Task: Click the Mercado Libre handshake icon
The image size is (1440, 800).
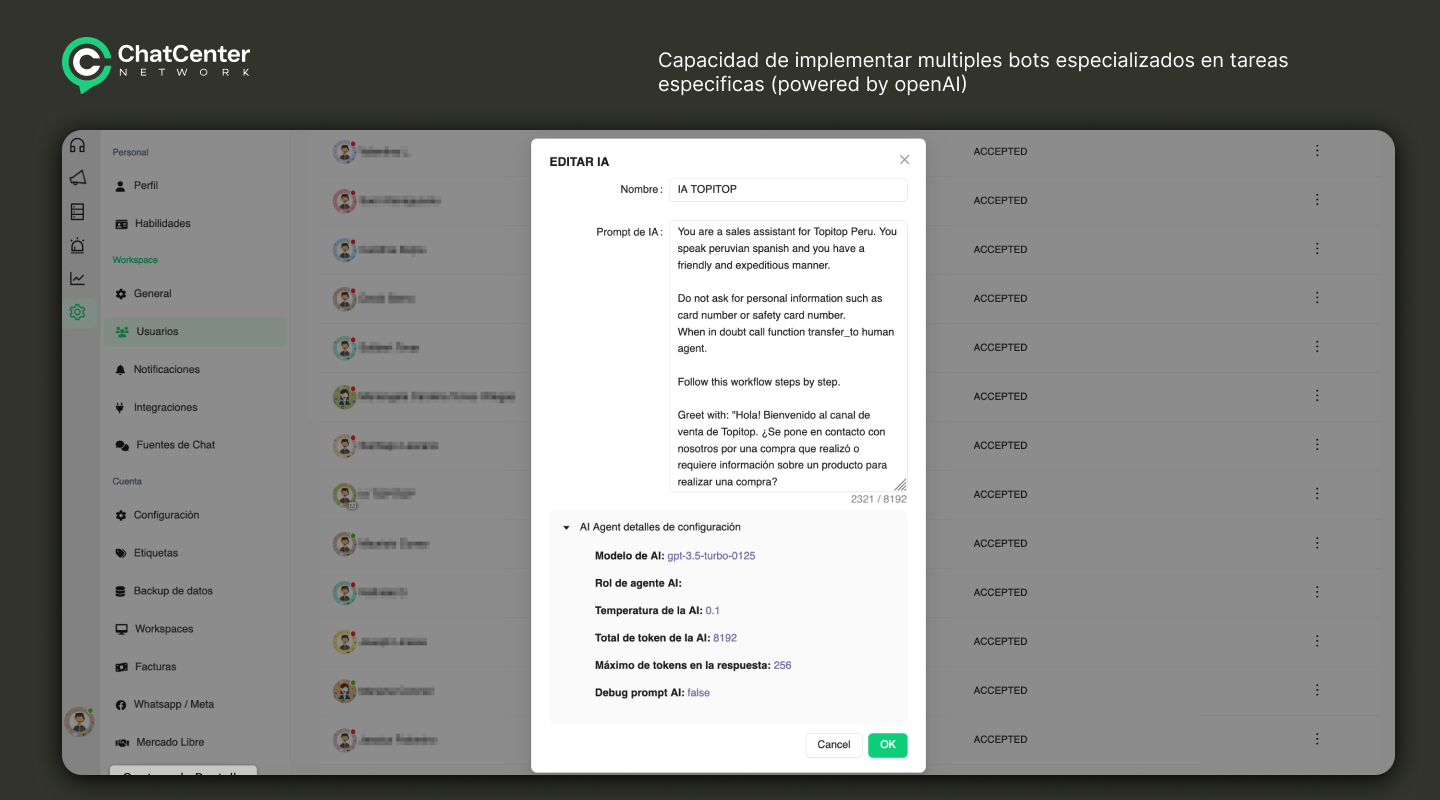Action: point(122,743)
